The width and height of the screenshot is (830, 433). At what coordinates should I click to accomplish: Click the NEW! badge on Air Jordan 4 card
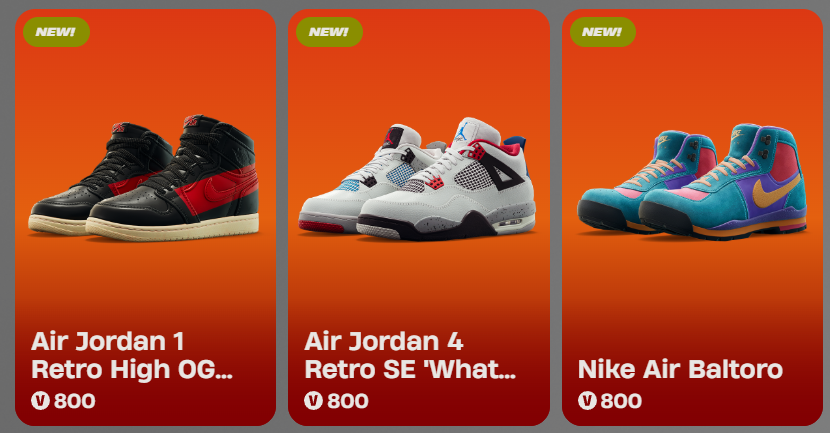(x=329, y=32)
